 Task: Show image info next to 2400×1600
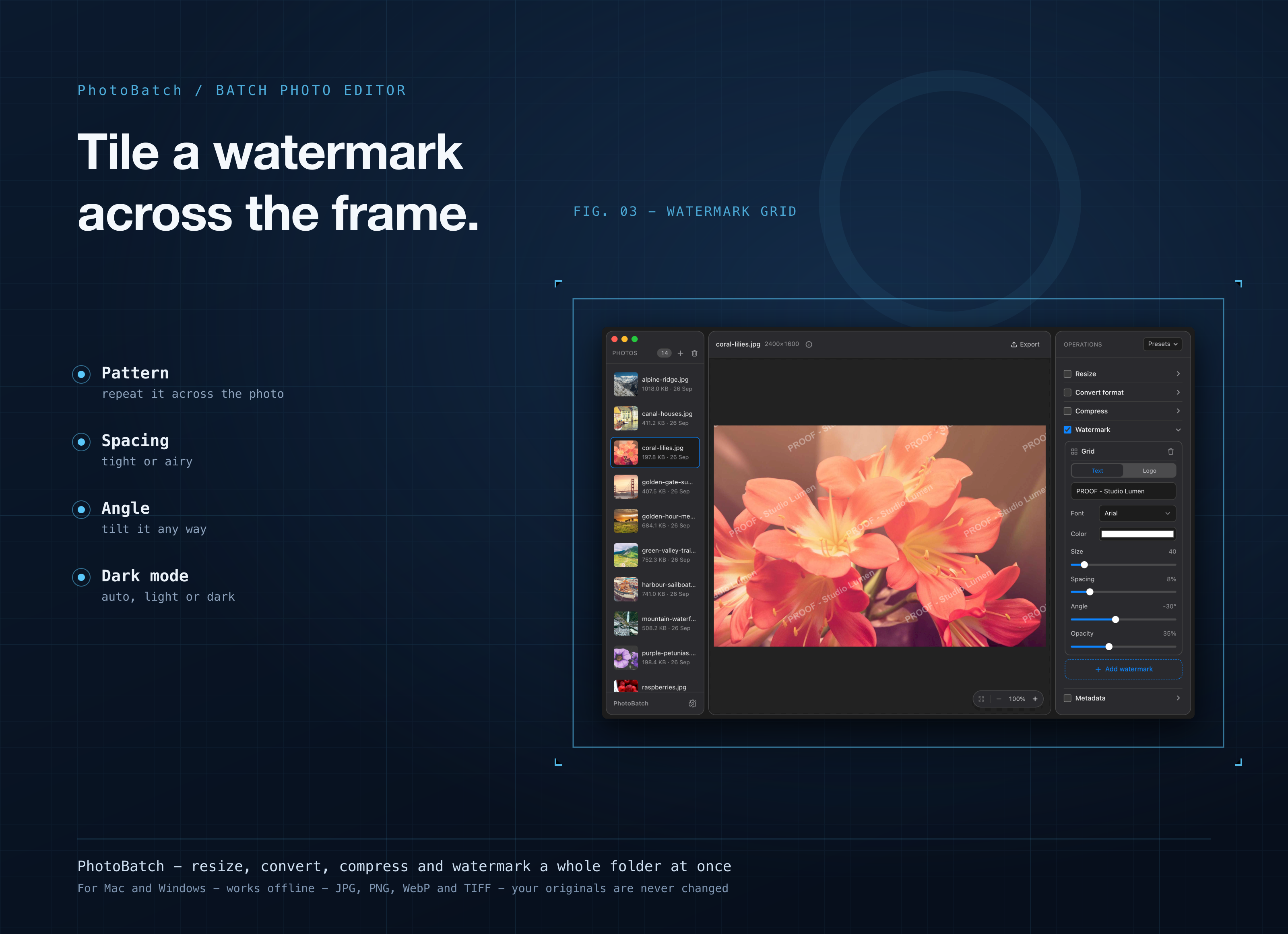[x=809, y=344]
